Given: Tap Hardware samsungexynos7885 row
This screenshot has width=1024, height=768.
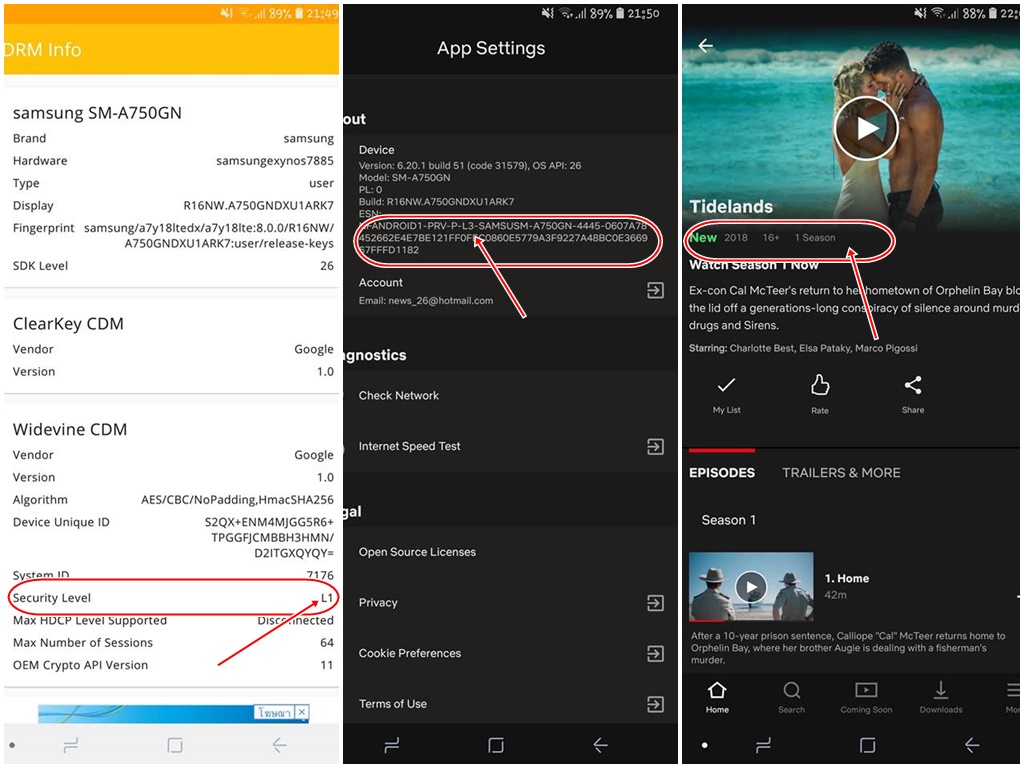Looking at the screenshot, I should click(173, 161).
